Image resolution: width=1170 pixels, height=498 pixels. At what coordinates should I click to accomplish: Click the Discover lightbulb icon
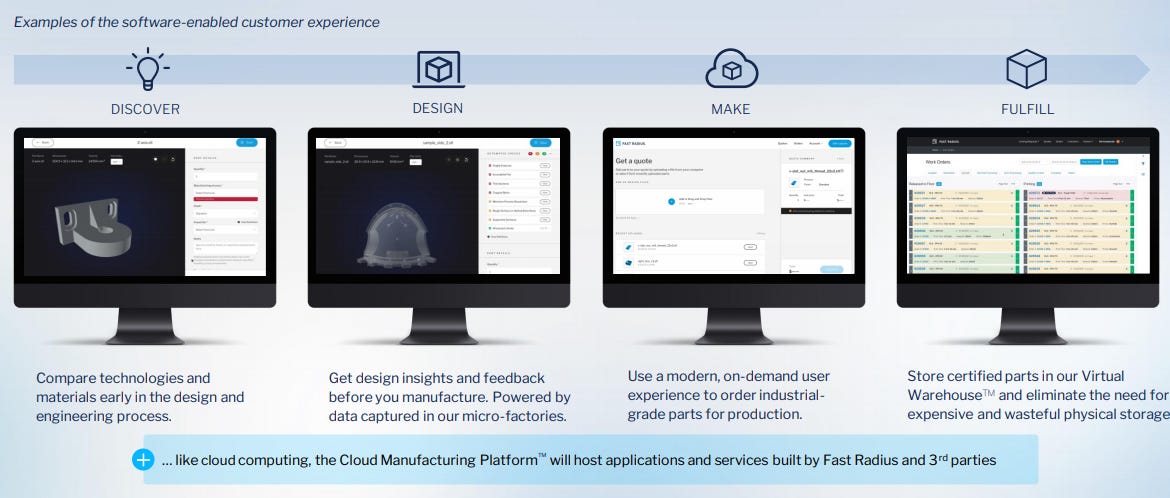pyautogui.click(x=148, y=69)
